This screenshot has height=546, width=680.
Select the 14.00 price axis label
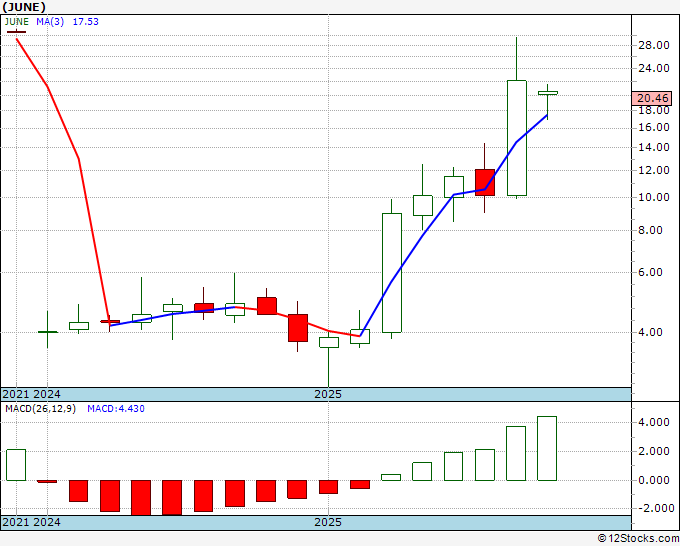tap(654, 147)
